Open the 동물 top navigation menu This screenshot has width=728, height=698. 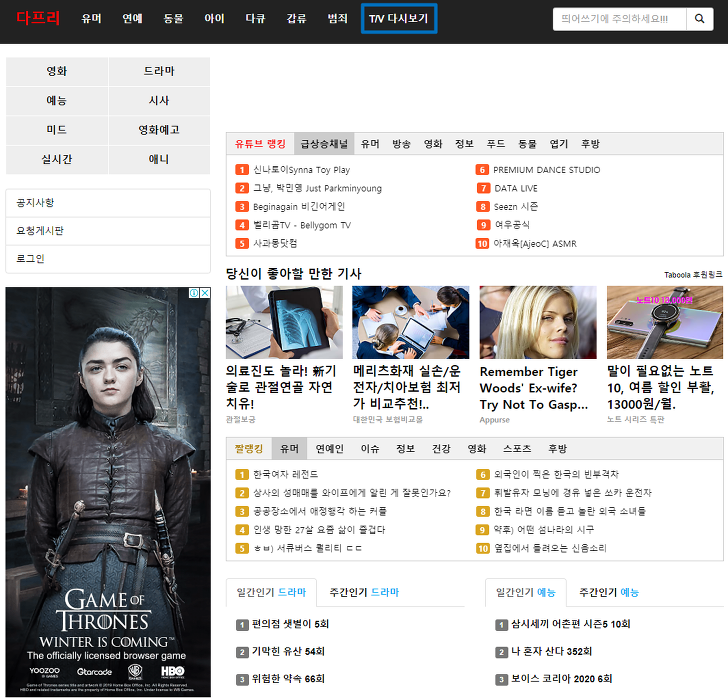click(173, 19)
